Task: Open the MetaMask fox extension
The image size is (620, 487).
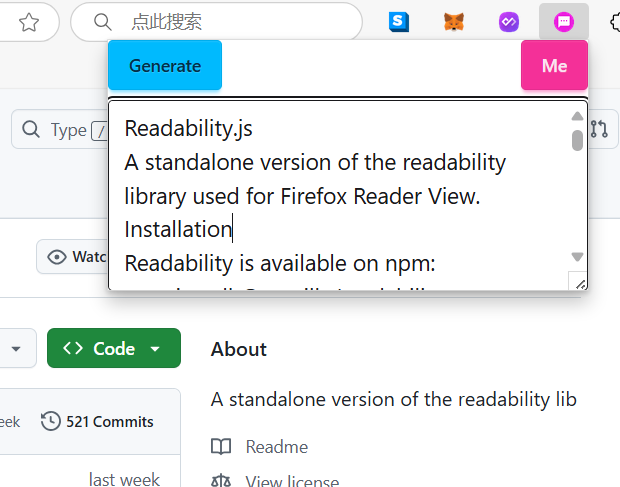Action: pos(454,22)
